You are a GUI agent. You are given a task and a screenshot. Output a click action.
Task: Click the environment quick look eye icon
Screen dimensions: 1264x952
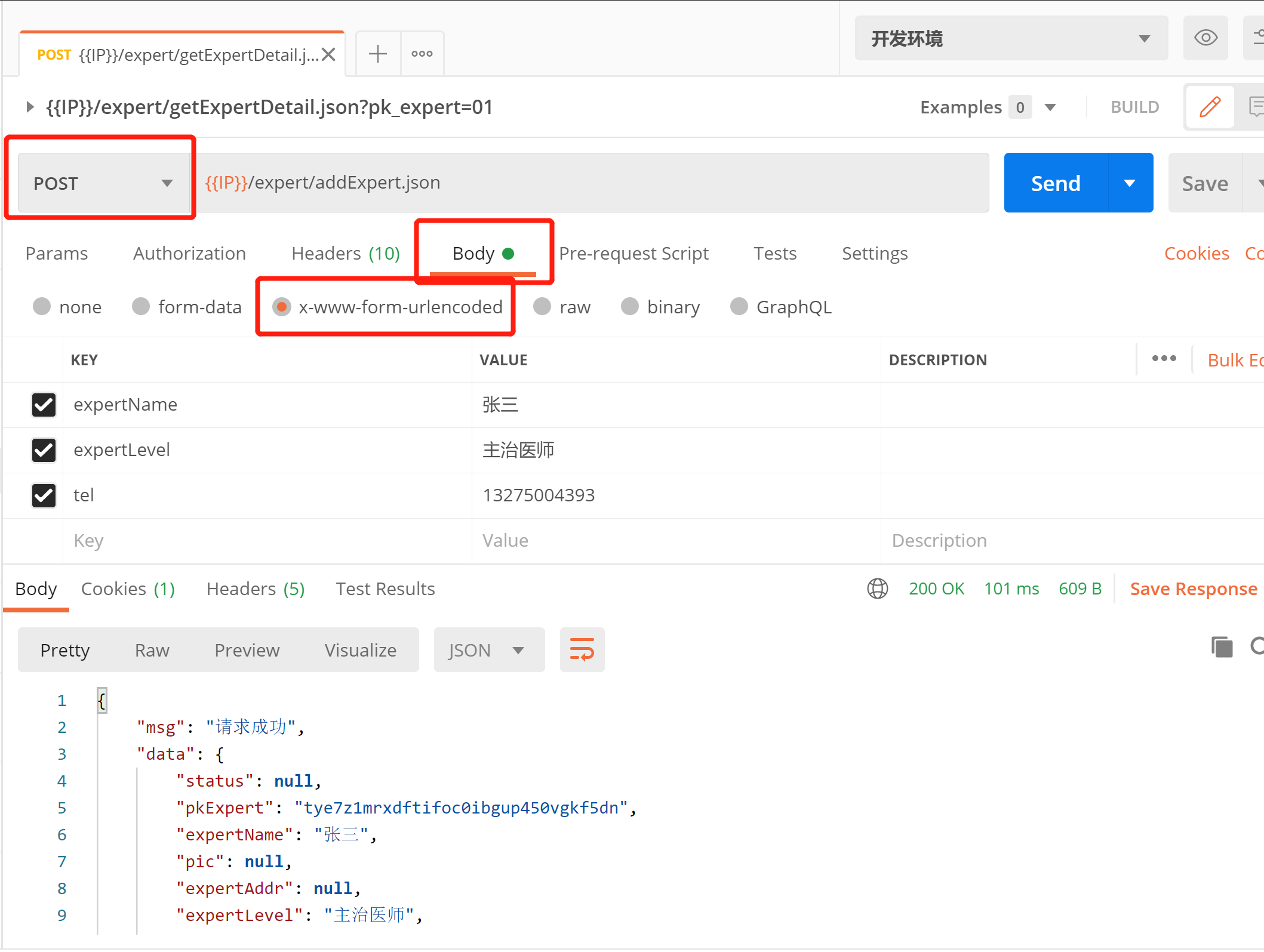coord(1205,39)
